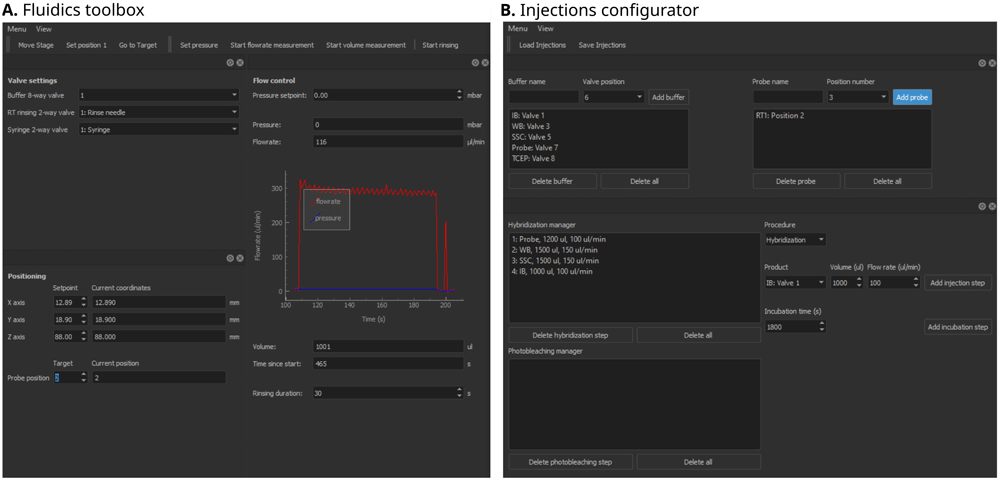Screen dimensions: 1000x483
Task: Click the flowrate legend entry in plot
Action: (x=326, y=202)
